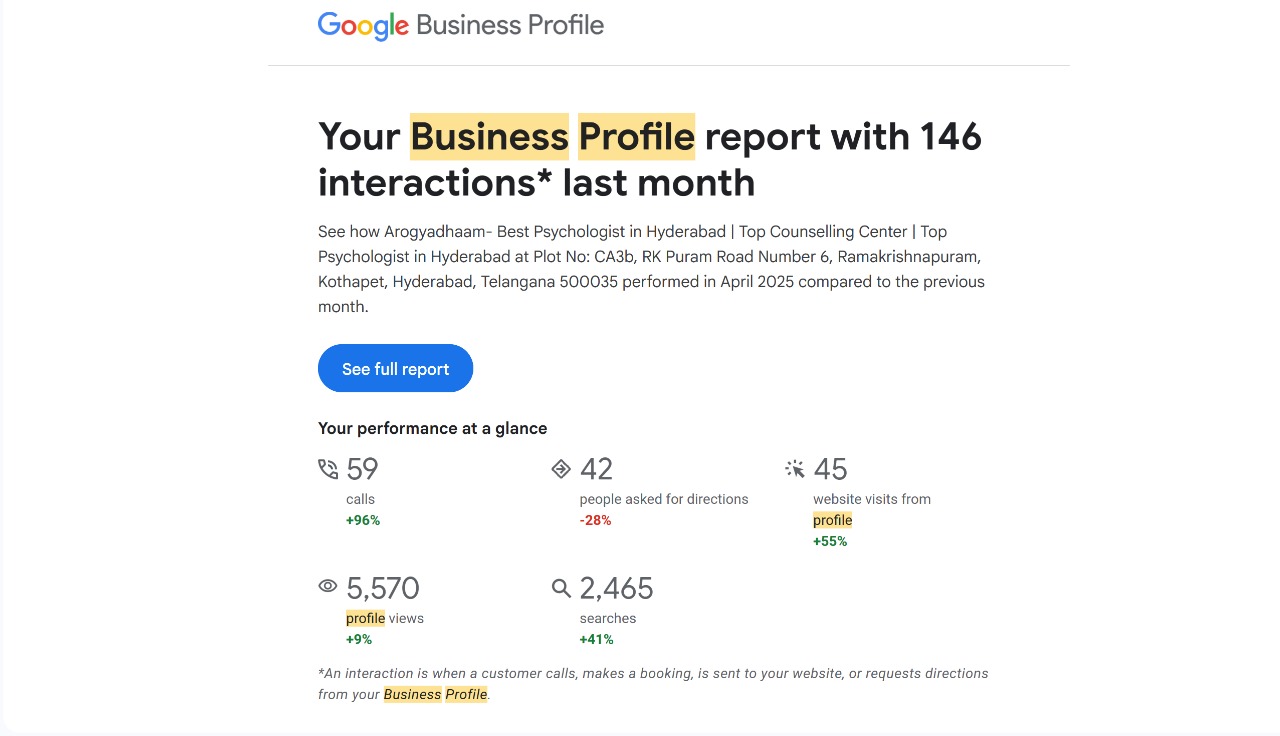Click the -28% directions change

point(595,520)
